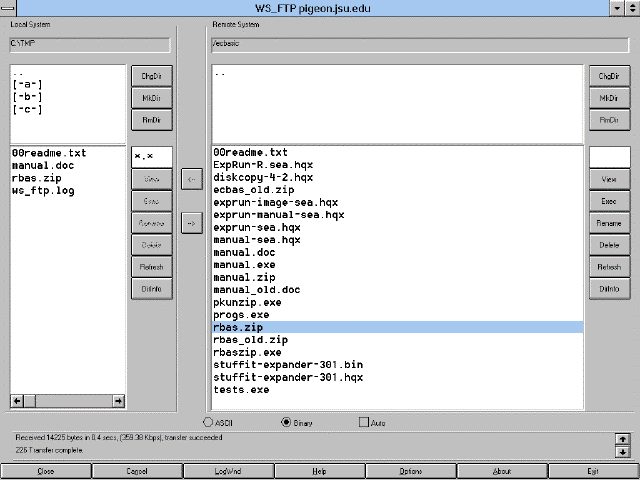This screenshot has height=480, width=640.
Task: Click the log area scroll down arrow
Action: pyautogui.click(x=622, y=451)
